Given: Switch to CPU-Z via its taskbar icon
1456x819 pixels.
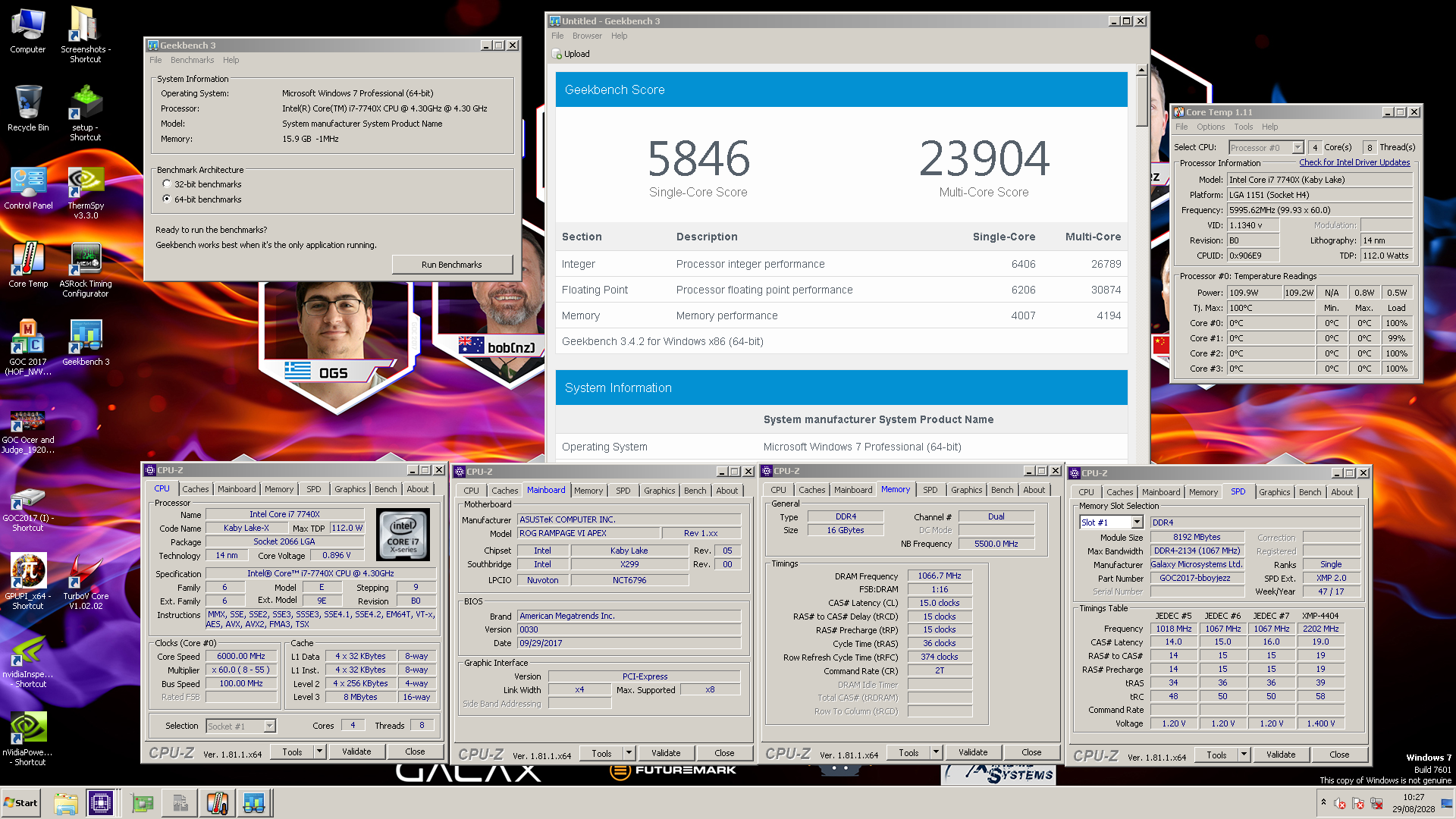Looking at the screenshot, I should coord(101,803).
